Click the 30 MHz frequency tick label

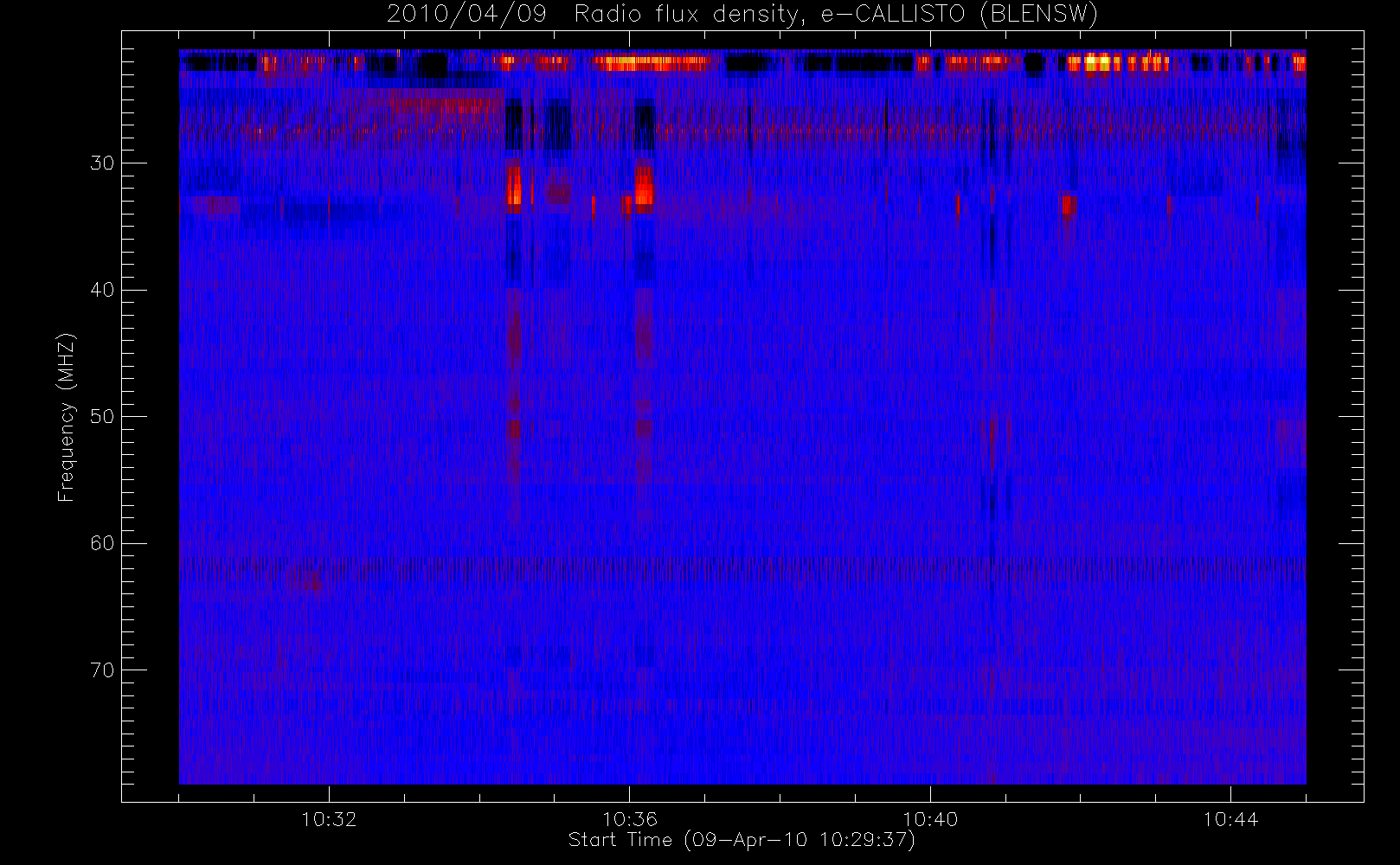click(x=102, y=163)
